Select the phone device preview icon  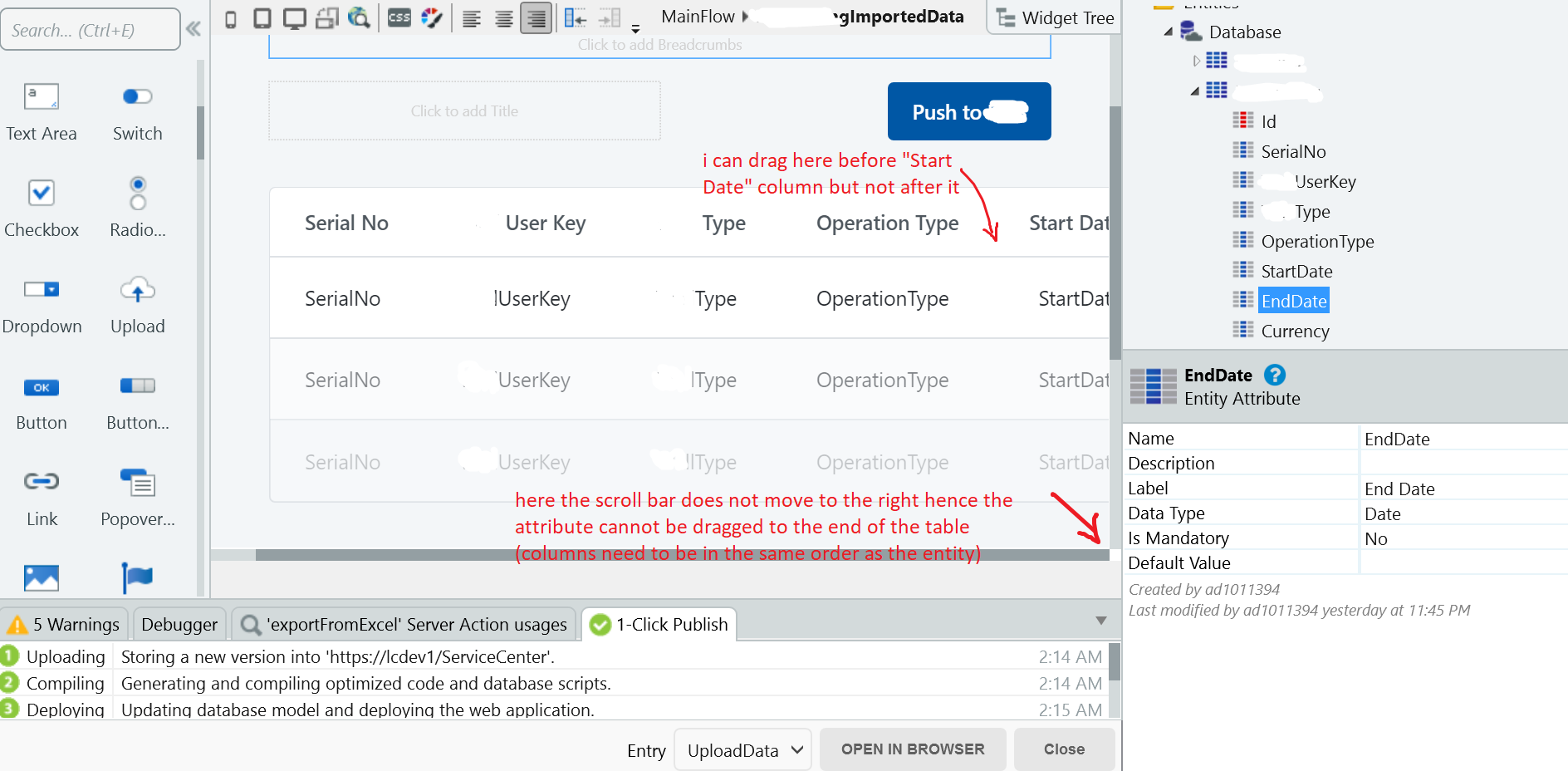pos(231,18)
